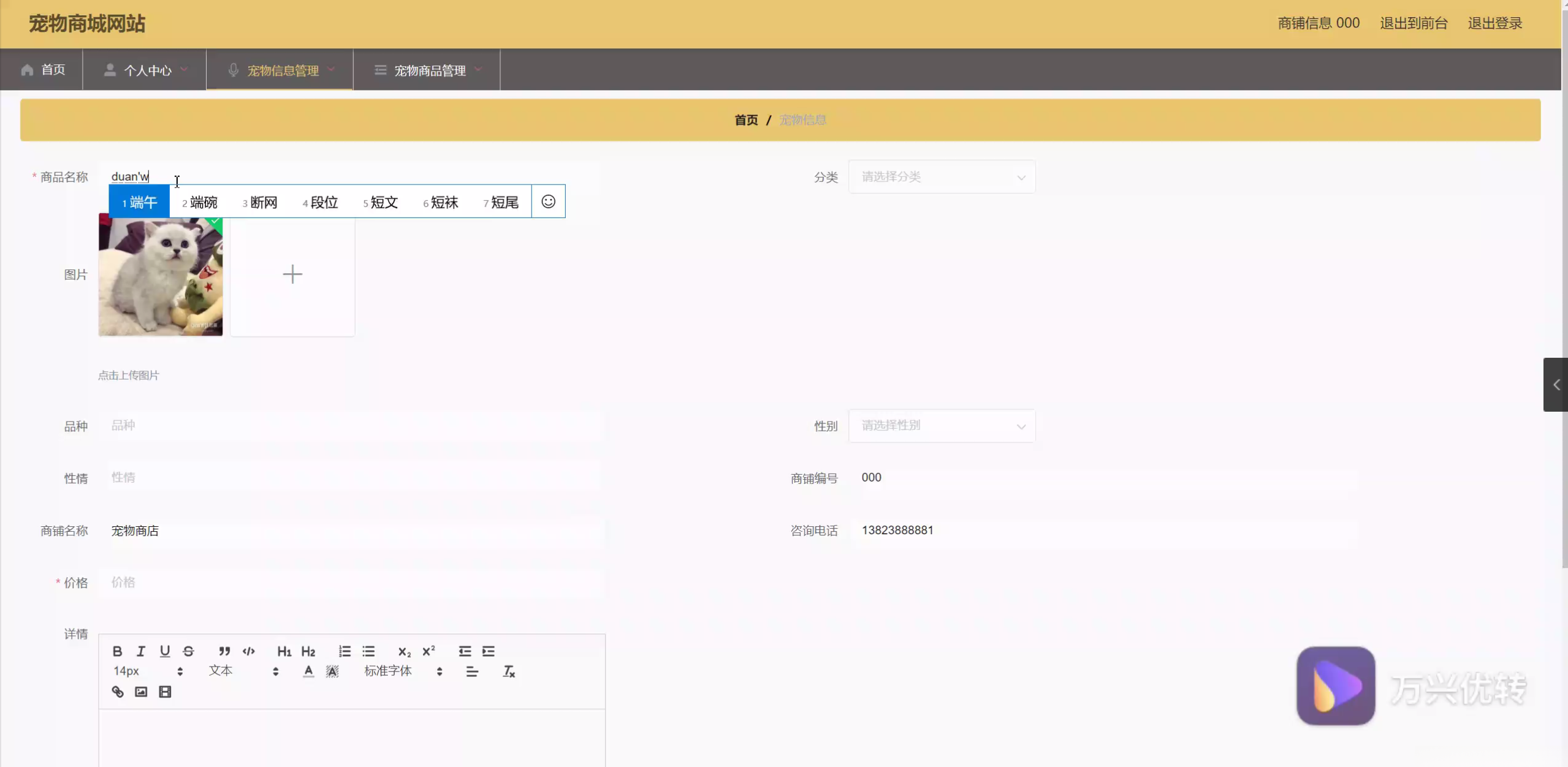Open the emoji panel in IME bar
This screenshot has width=1568, height=767.
click(x=548, y=202)
